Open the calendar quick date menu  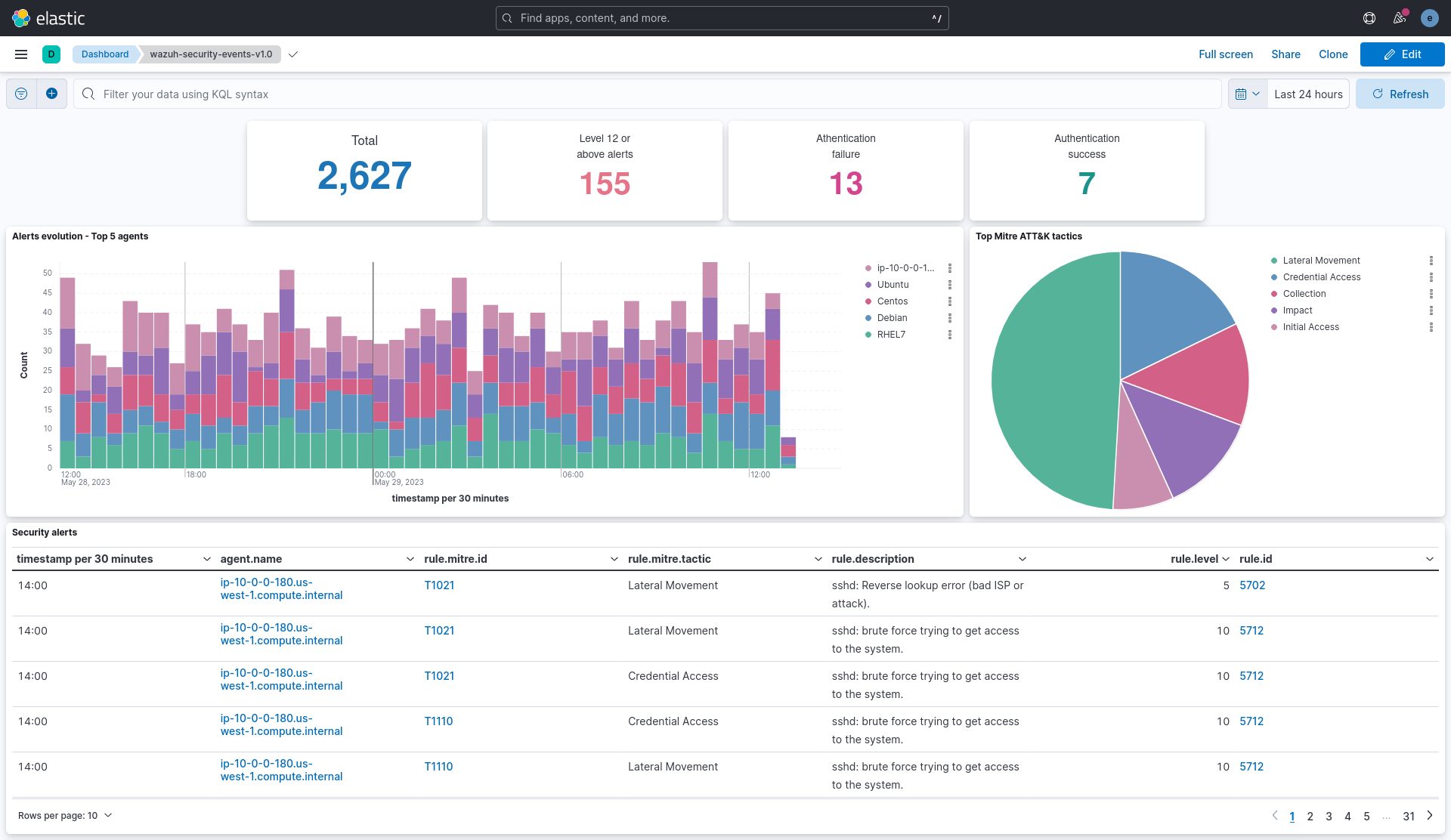[x=1248, y=94]
